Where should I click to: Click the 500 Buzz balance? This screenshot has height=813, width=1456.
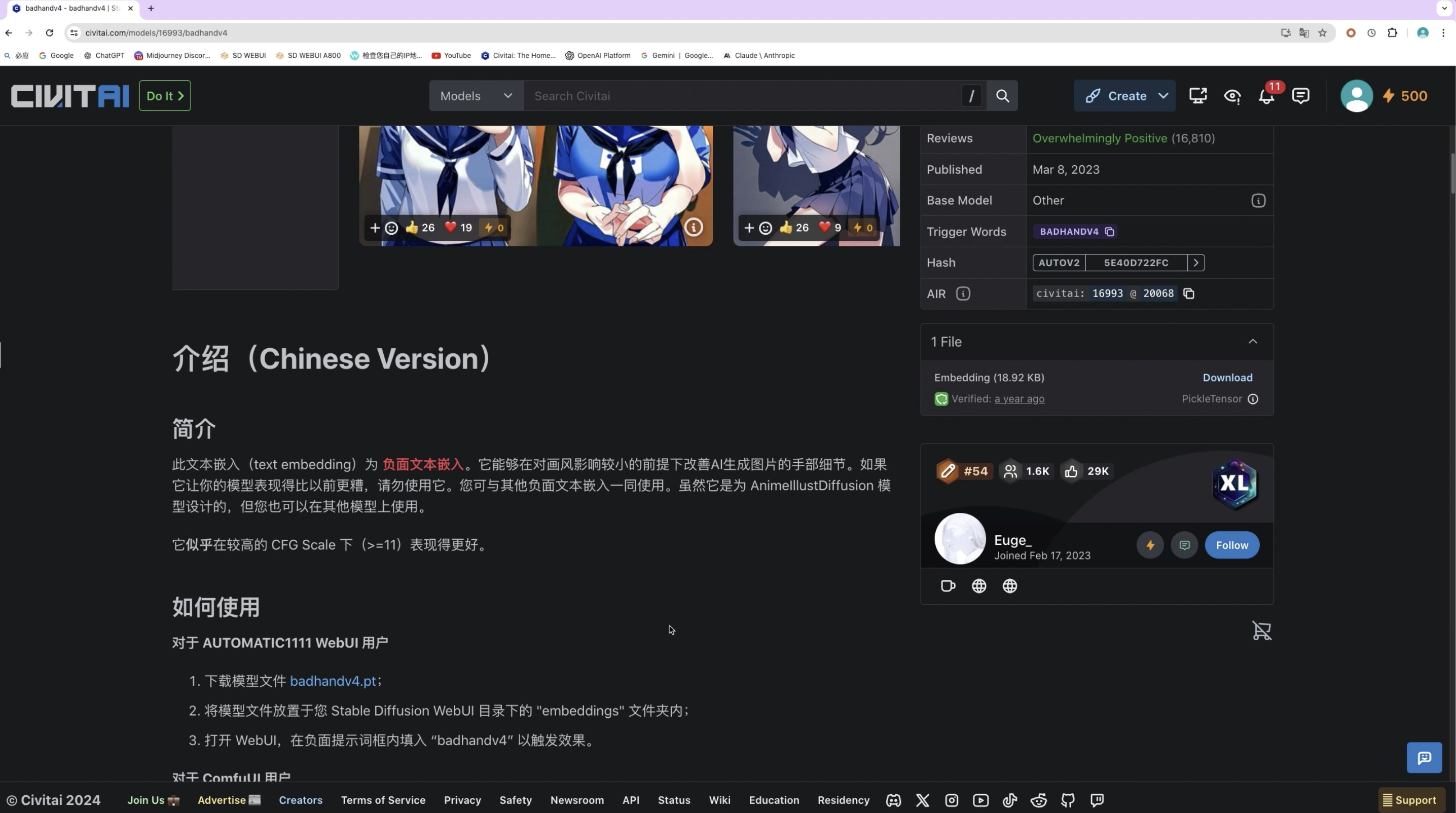coord(1405,95)
